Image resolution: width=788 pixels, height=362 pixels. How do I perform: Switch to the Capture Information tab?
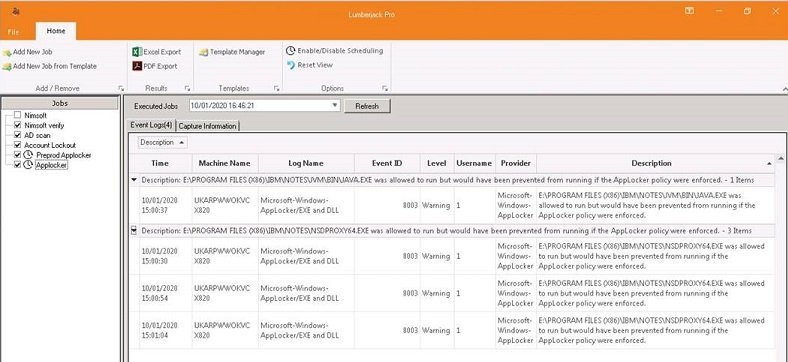[x=208, y=126]
